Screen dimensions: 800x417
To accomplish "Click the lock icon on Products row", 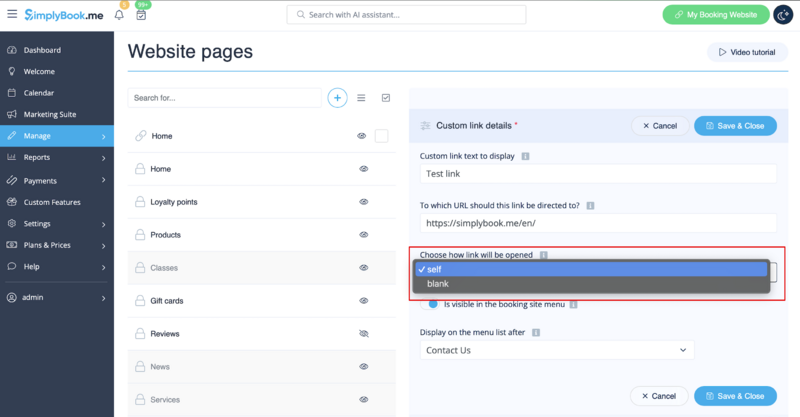I will click(x=140, y=235).
